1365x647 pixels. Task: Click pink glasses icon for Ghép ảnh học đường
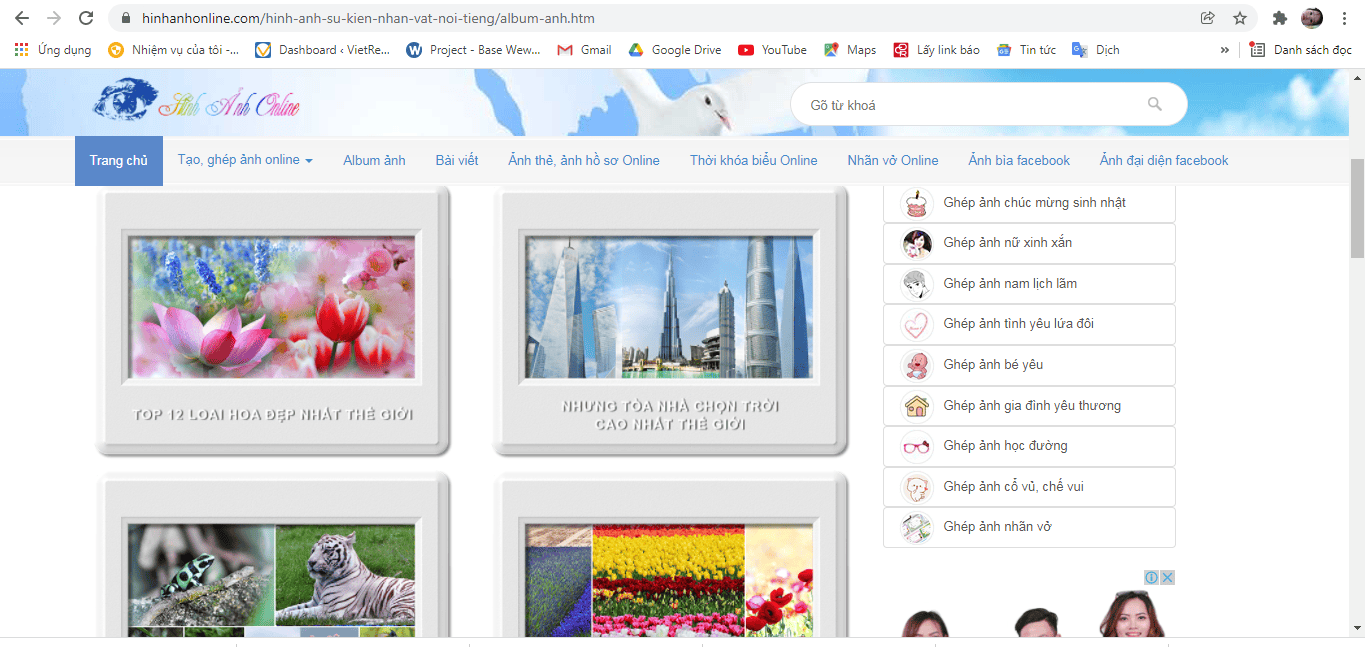[917, 446]
